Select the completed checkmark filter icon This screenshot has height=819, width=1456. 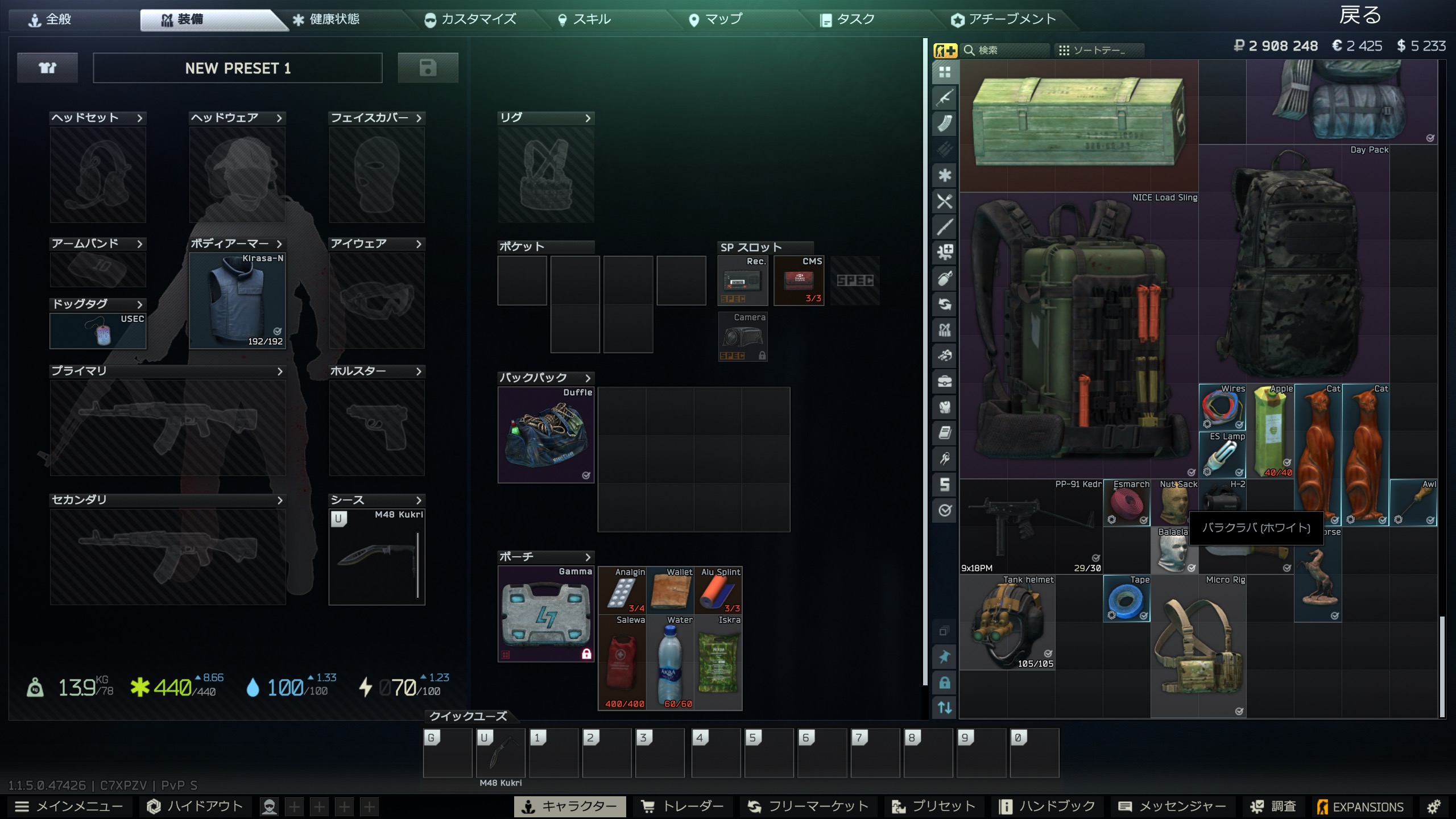click(945, 510)
